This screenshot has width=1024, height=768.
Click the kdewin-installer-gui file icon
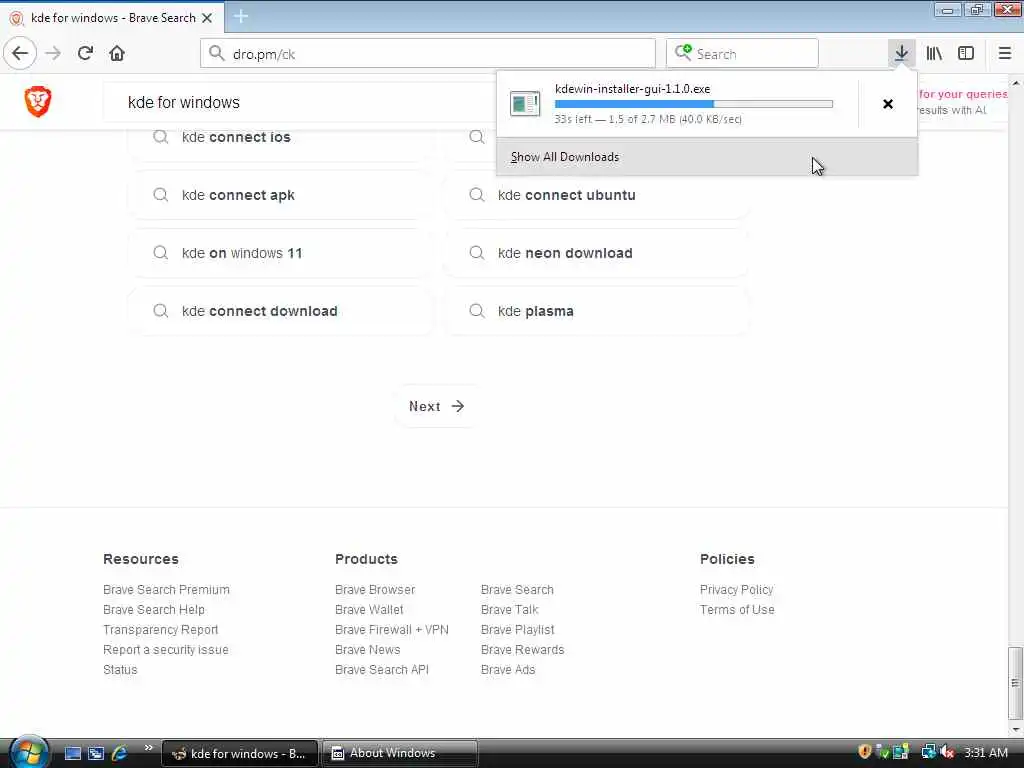tap(525, 103)
